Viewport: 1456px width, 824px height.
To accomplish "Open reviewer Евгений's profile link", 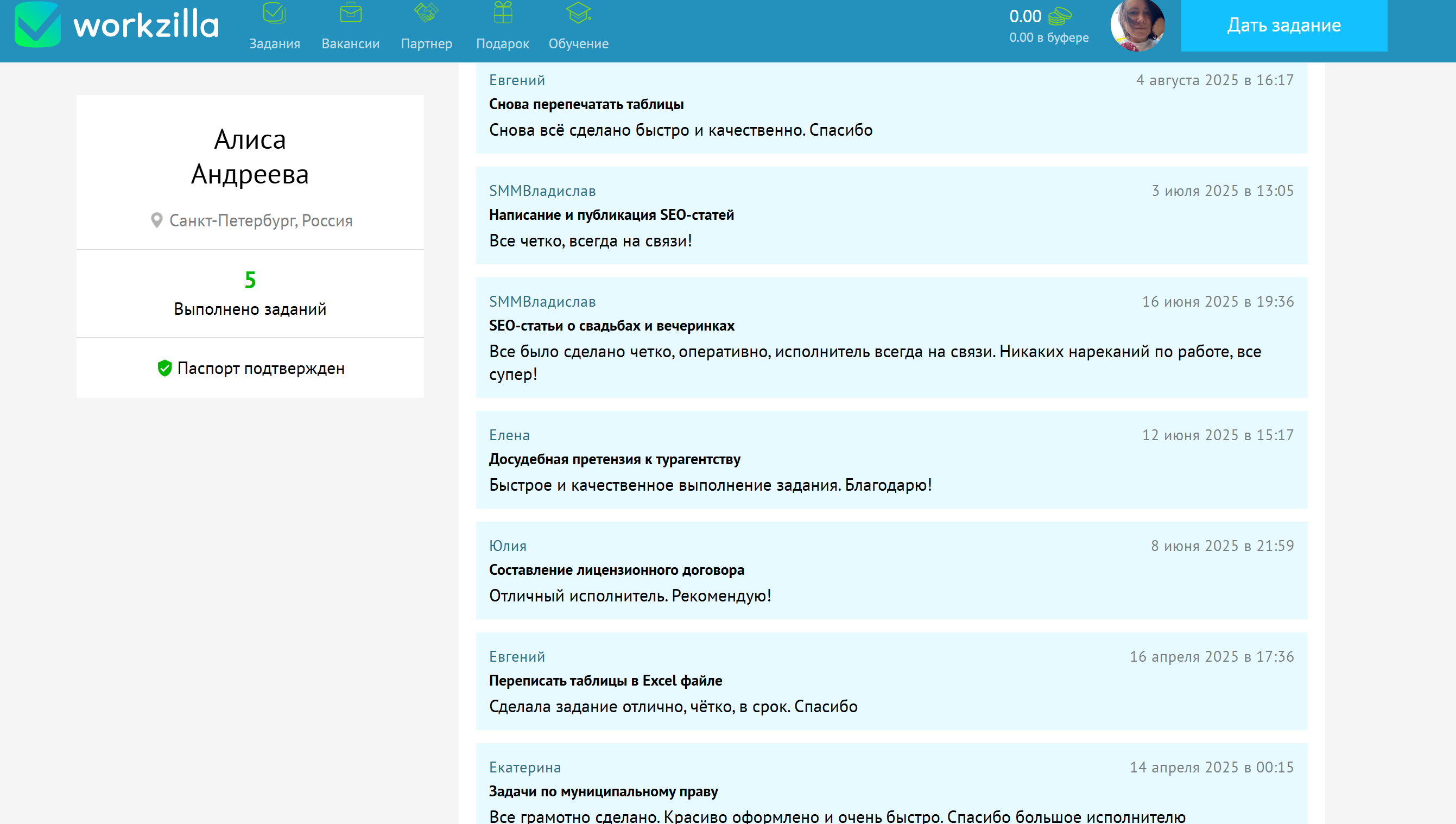I will click(x=517, y=80).
